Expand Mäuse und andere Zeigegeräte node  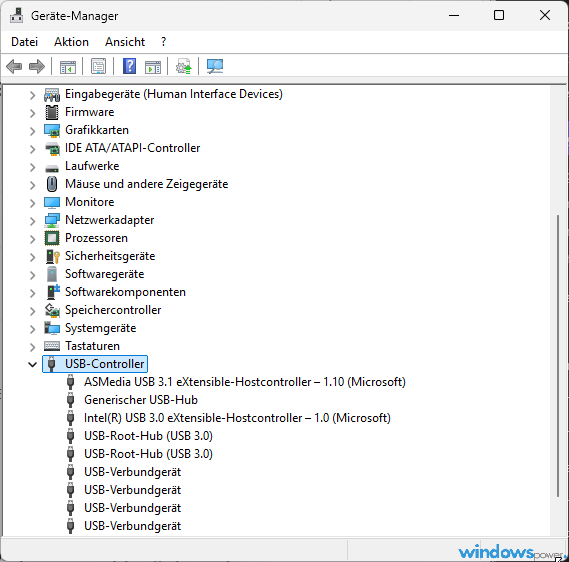coord(33,185)
